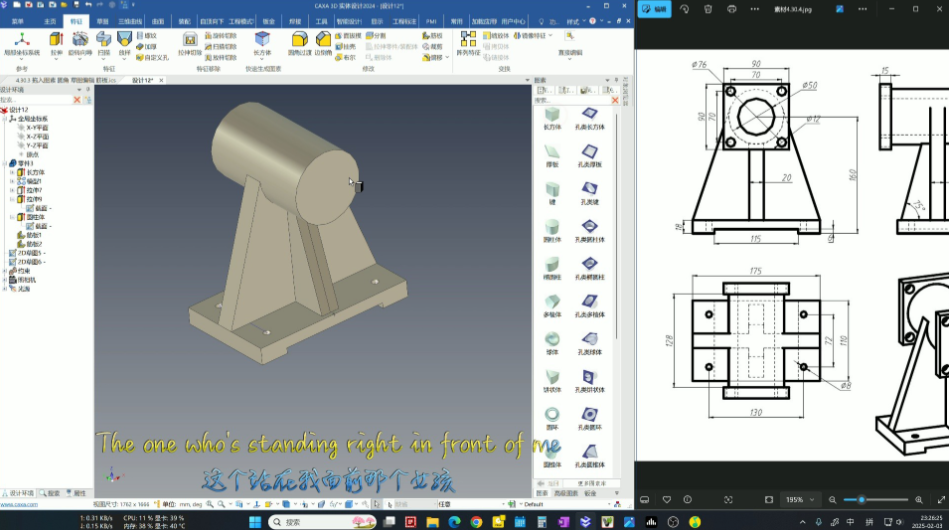Image resolution: width=949 pixels, height=530 pixels.
Task: Expand the 零件3 part node in tree
Action: [x=5, y=163]
